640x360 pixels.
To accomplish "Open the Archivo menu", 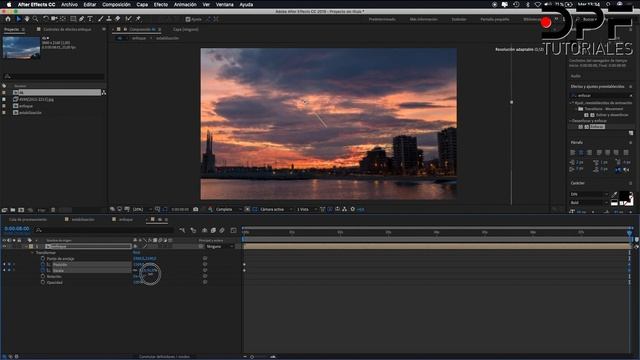I will [69, 4].
